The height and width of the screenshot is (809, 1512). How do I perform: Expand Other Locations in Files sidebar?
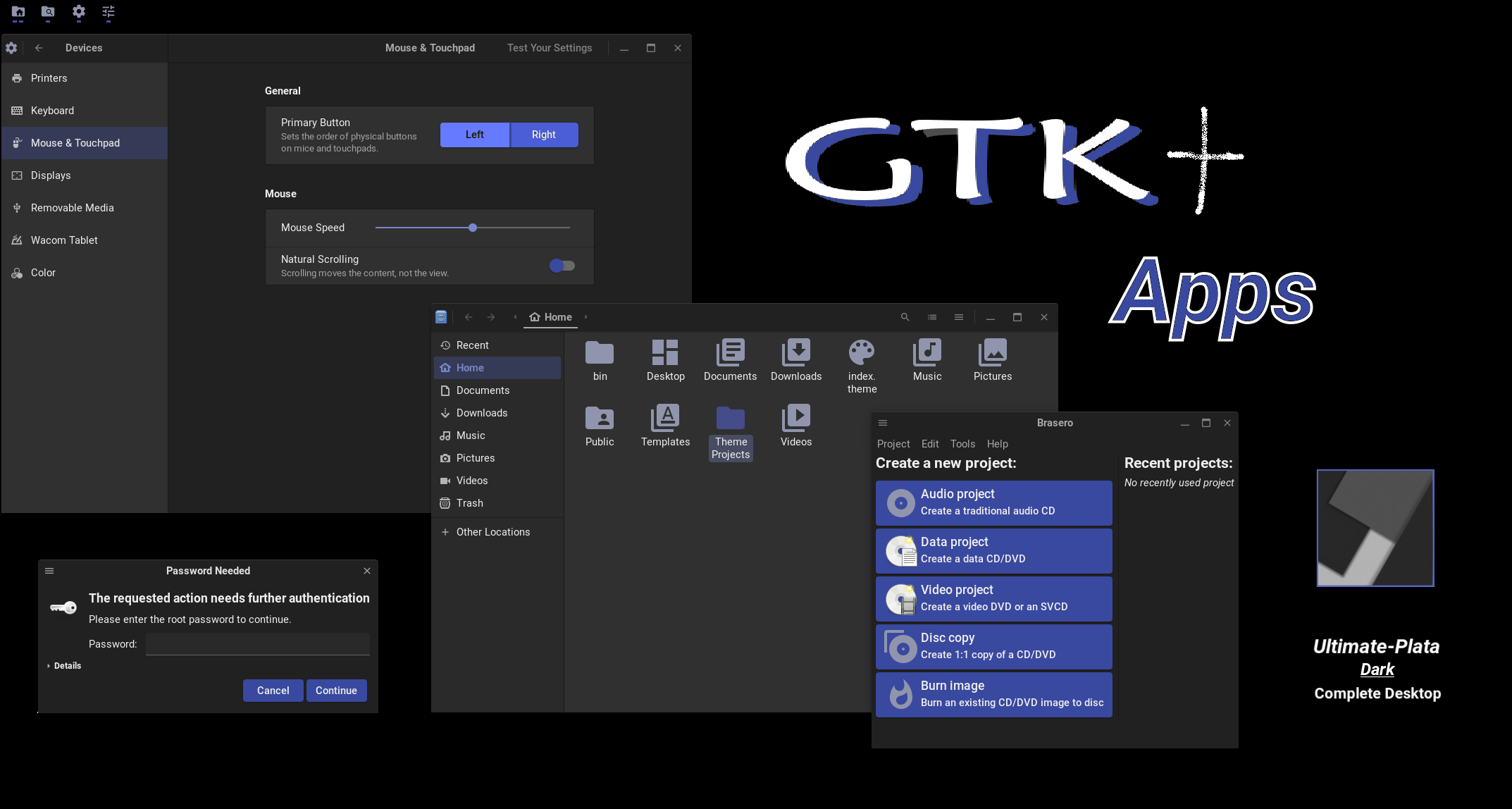click(497, 532)
